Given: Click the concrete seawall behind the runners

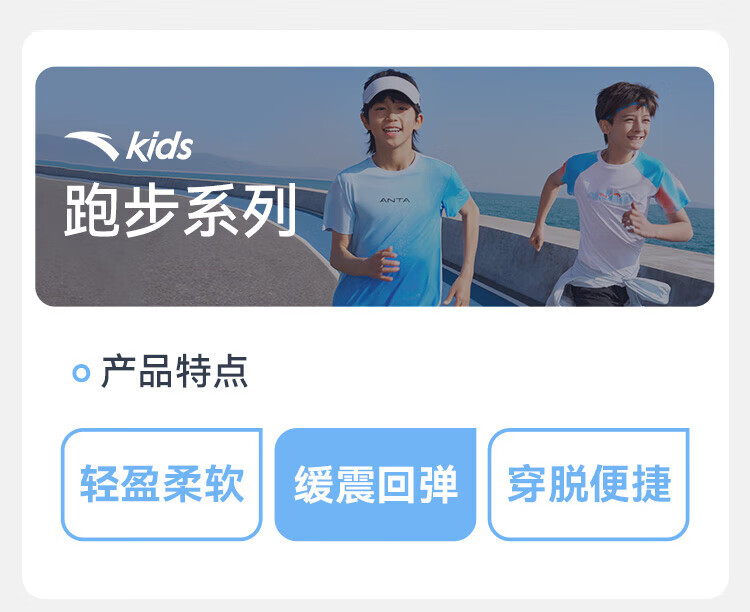Looking at the screenshot, I should click(507, 258).
